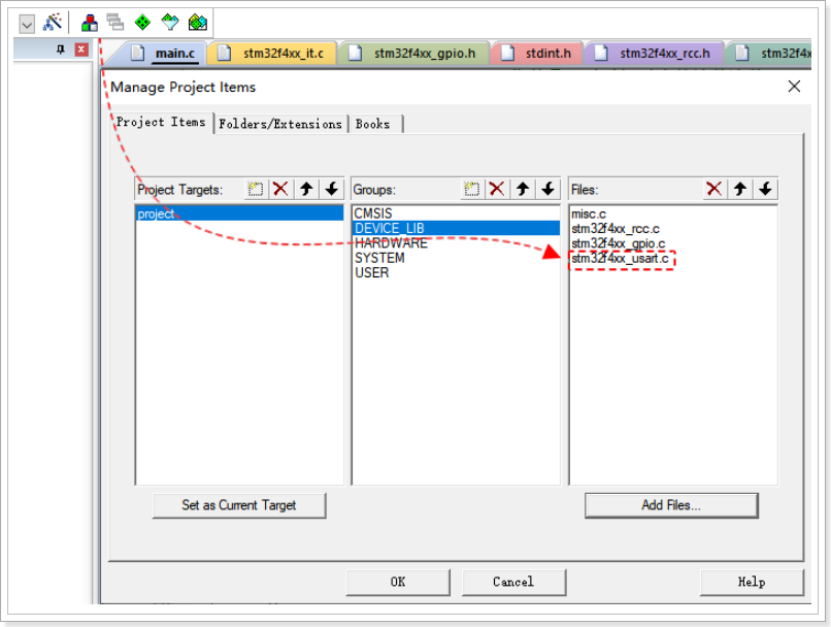Image resolution: width=831 pixels, height=627 pixels.
Task: Click the Add Files... button
Action: [671, 505]
